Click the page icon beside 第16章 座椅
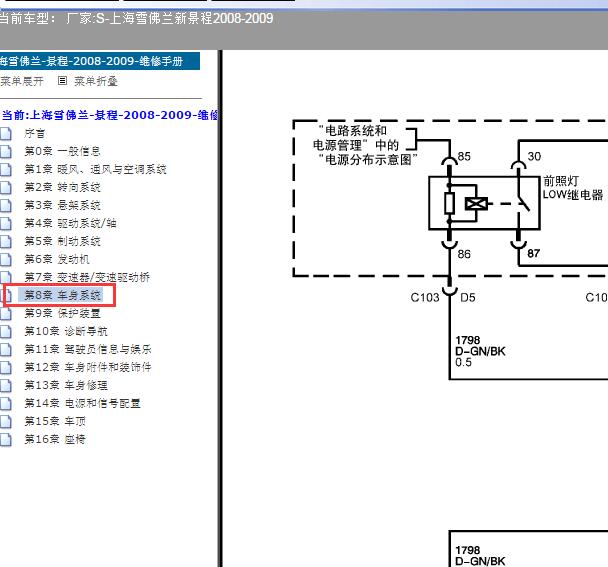 click(x=5, y=439)
